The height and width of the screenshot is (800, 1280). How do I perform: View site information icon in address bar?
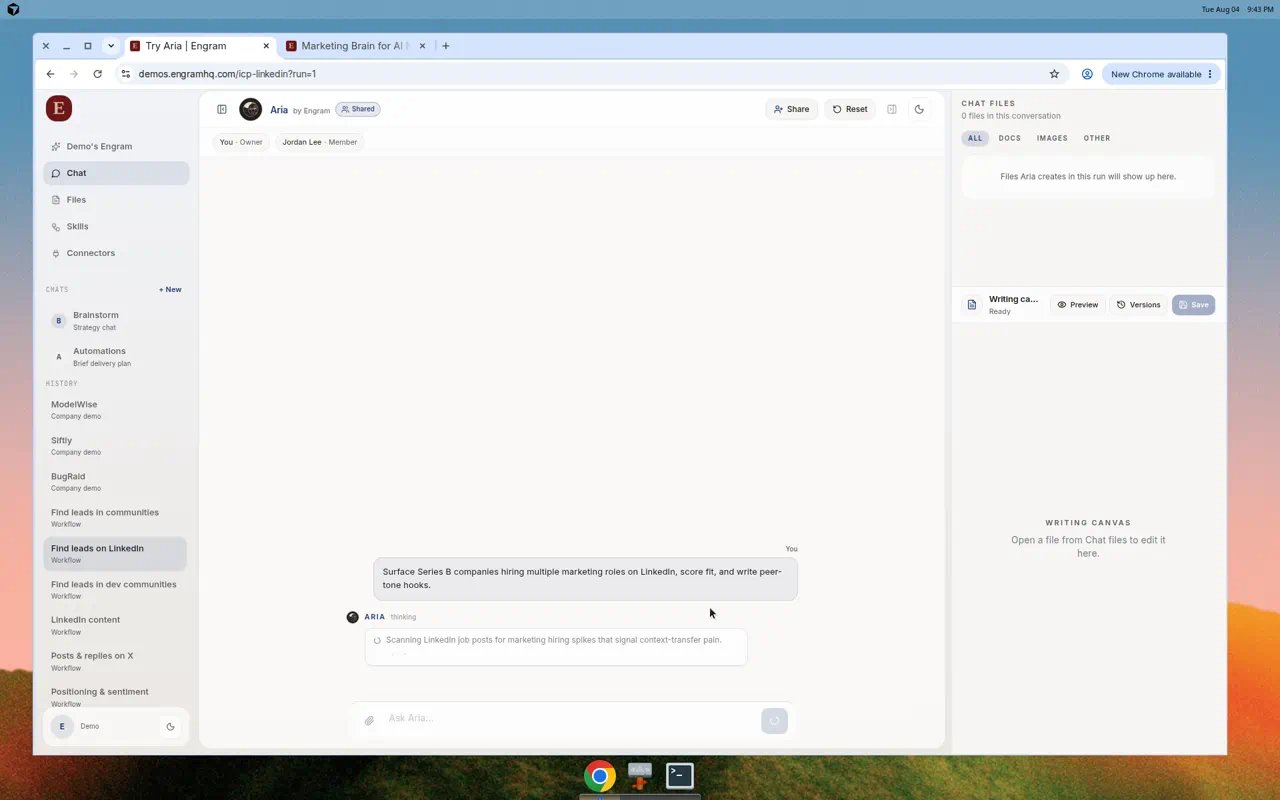(x=126, y=74)
